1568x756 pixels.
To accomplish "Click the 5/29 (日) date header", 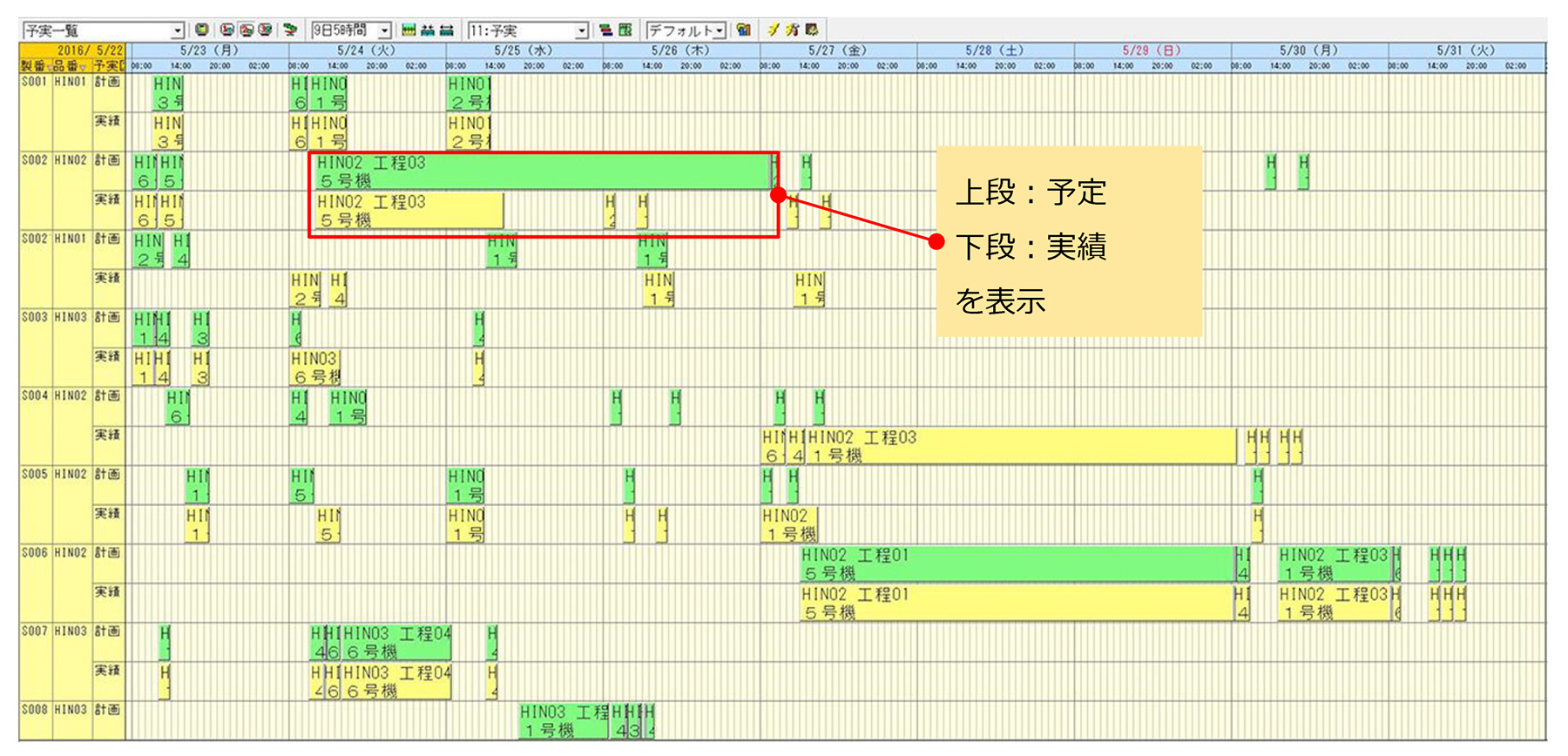I will (x=1152, y=51).
